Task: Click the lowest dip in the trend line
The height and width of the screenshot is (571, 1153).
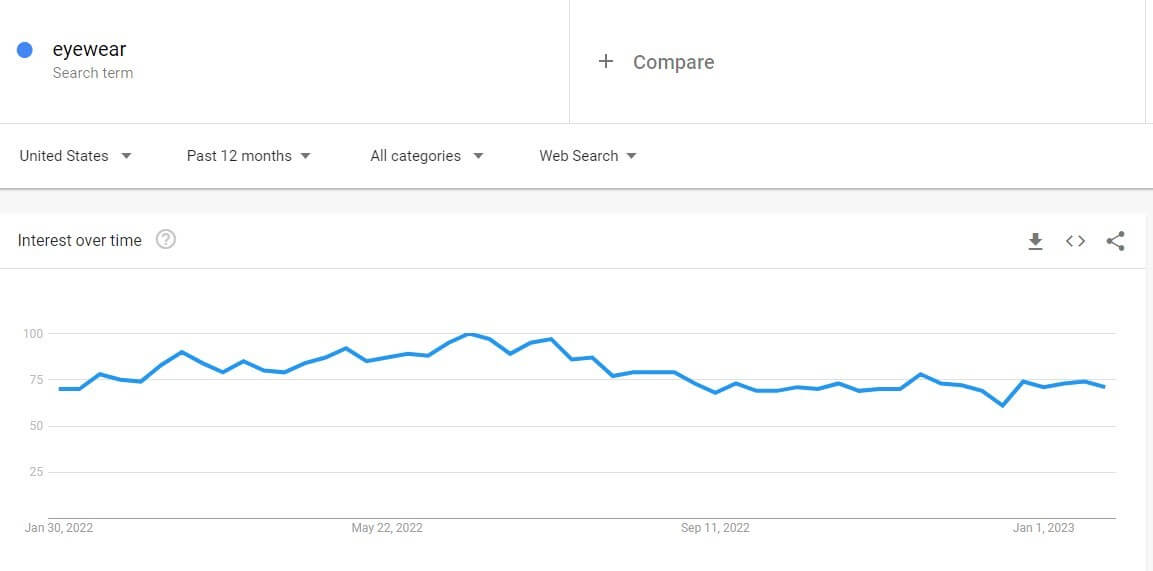Action: coord(1002,405)
